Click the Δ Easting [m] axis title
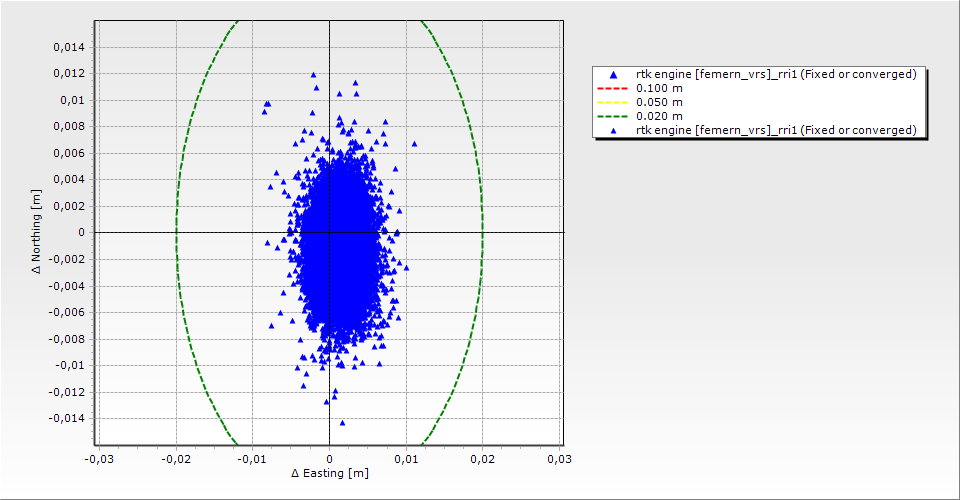 pos(330,473)
